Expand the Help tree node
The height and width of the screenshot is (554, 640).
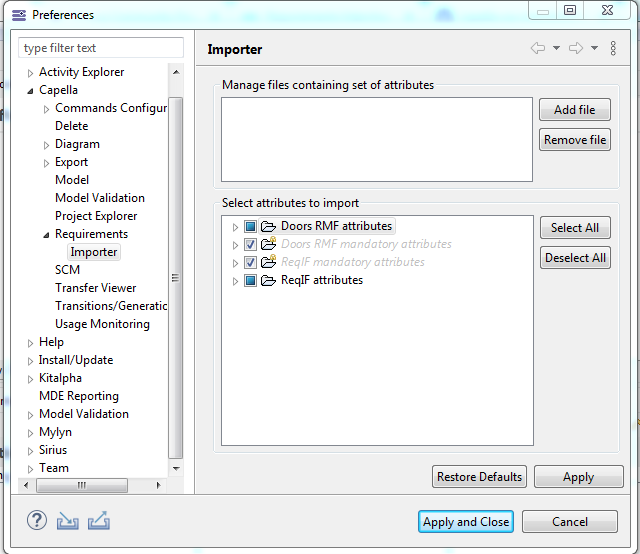click(x=30, y=343)
